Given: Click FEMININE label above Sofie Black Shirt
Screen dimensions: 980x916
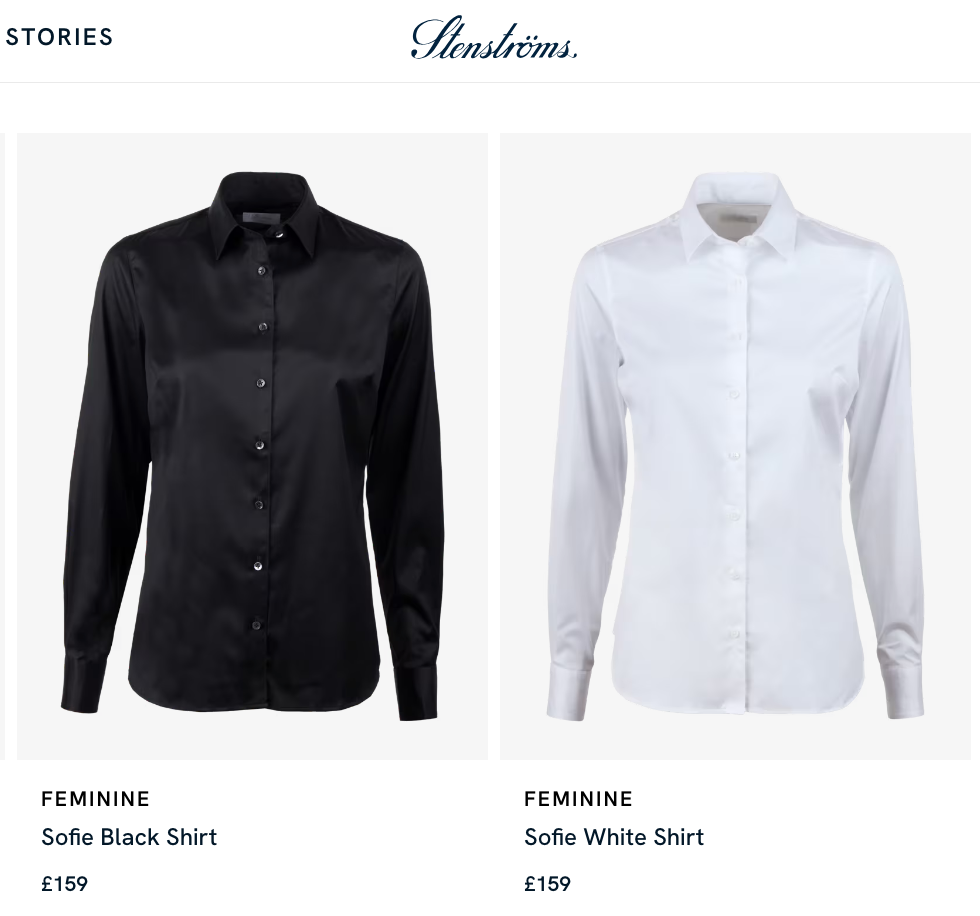Looking at the screenshot, I should 96,799.
